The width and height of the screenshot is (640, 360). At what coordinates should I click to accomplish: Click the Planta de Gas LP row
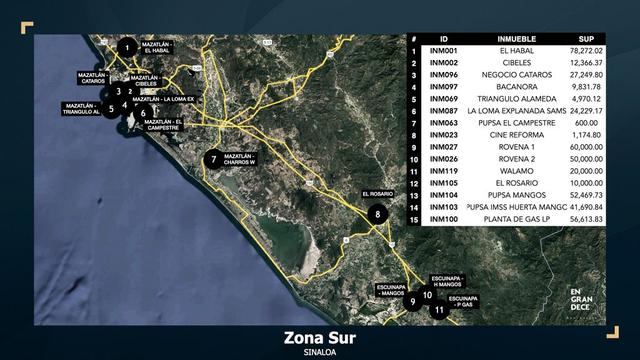point(507,219)
